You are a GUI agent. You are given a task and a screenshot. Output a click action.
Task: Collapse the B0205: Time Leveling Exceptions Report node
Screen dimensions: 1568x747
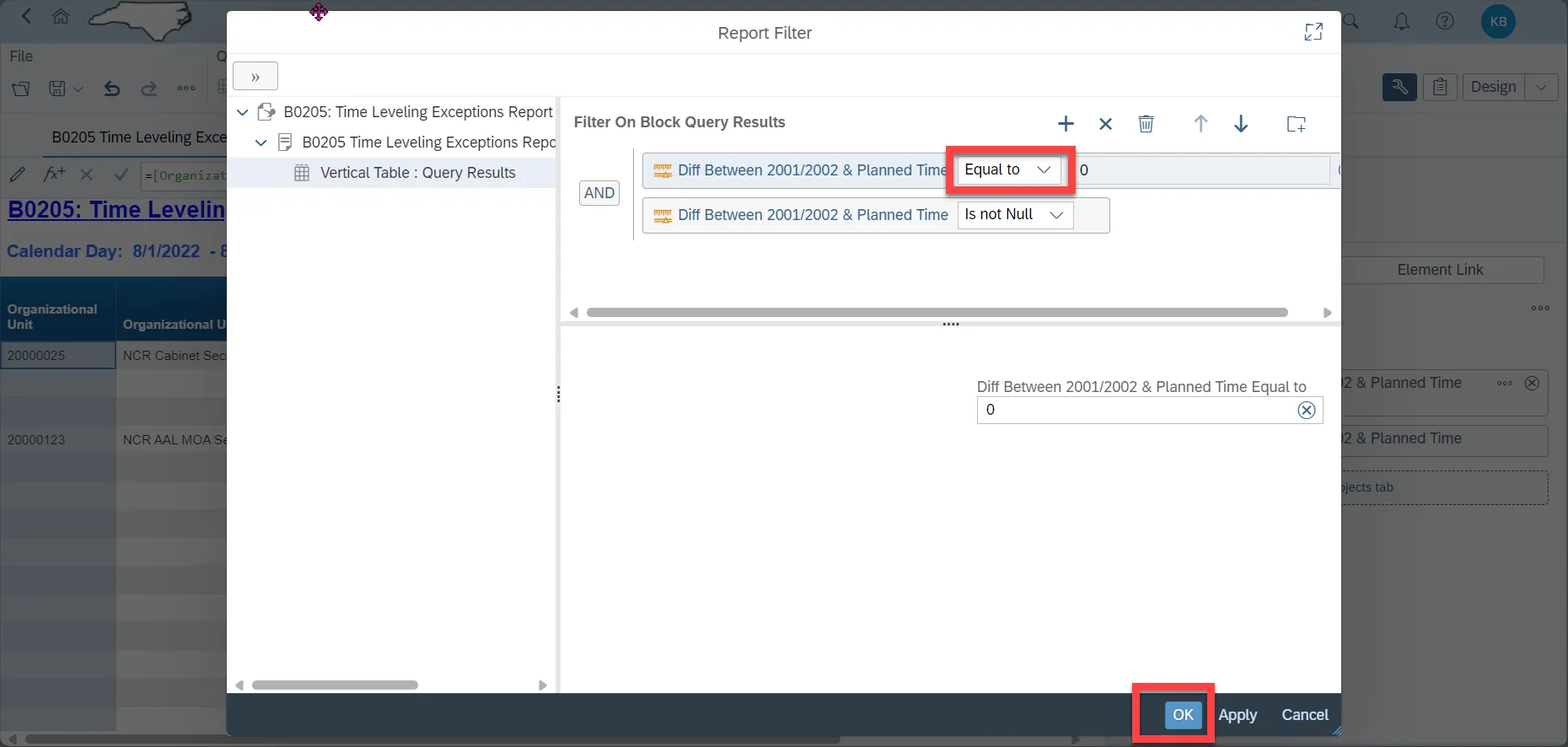(x=243, y=112)
